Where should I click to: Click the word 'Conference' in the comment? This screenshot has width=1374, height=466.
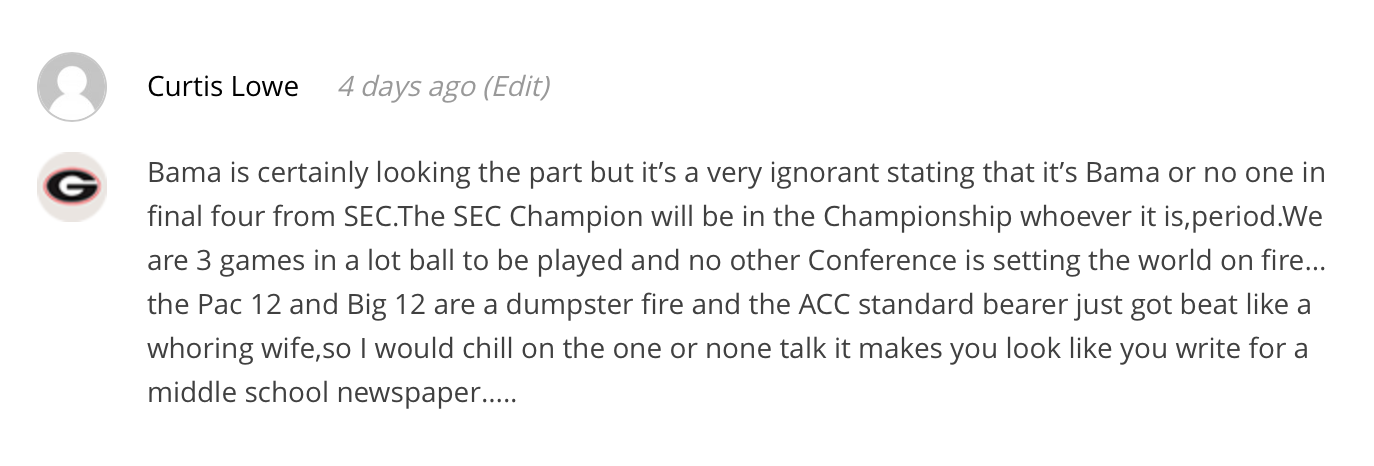(879, 261)
